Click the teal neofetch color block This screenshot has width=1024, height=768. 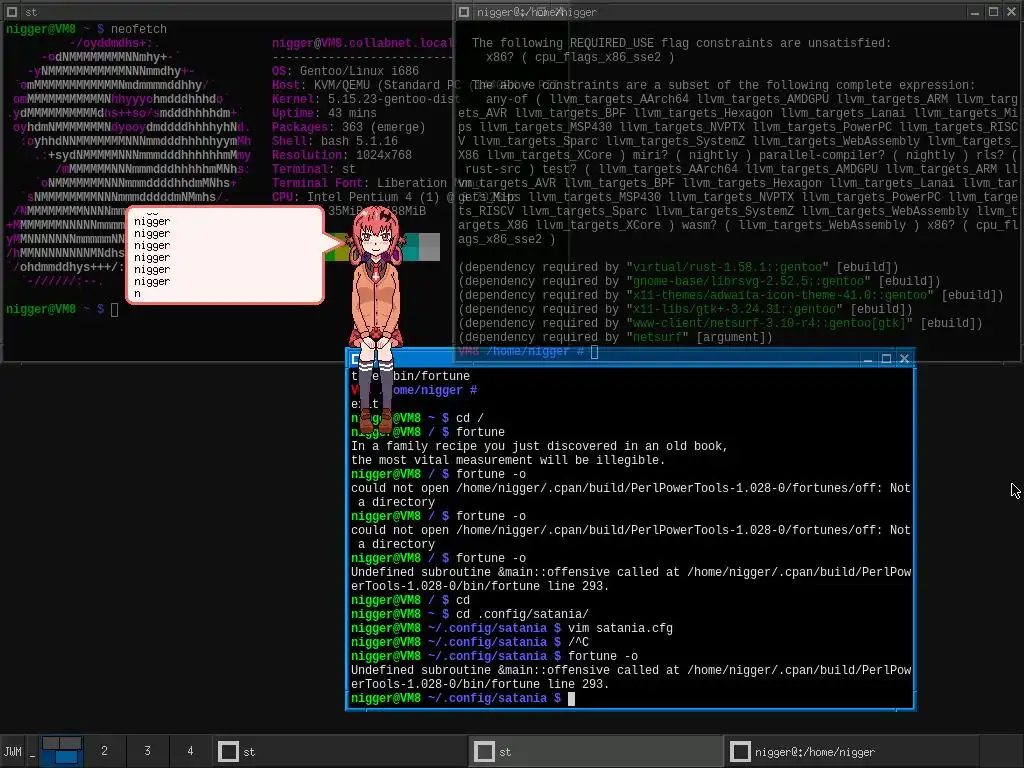click(409, 247)
